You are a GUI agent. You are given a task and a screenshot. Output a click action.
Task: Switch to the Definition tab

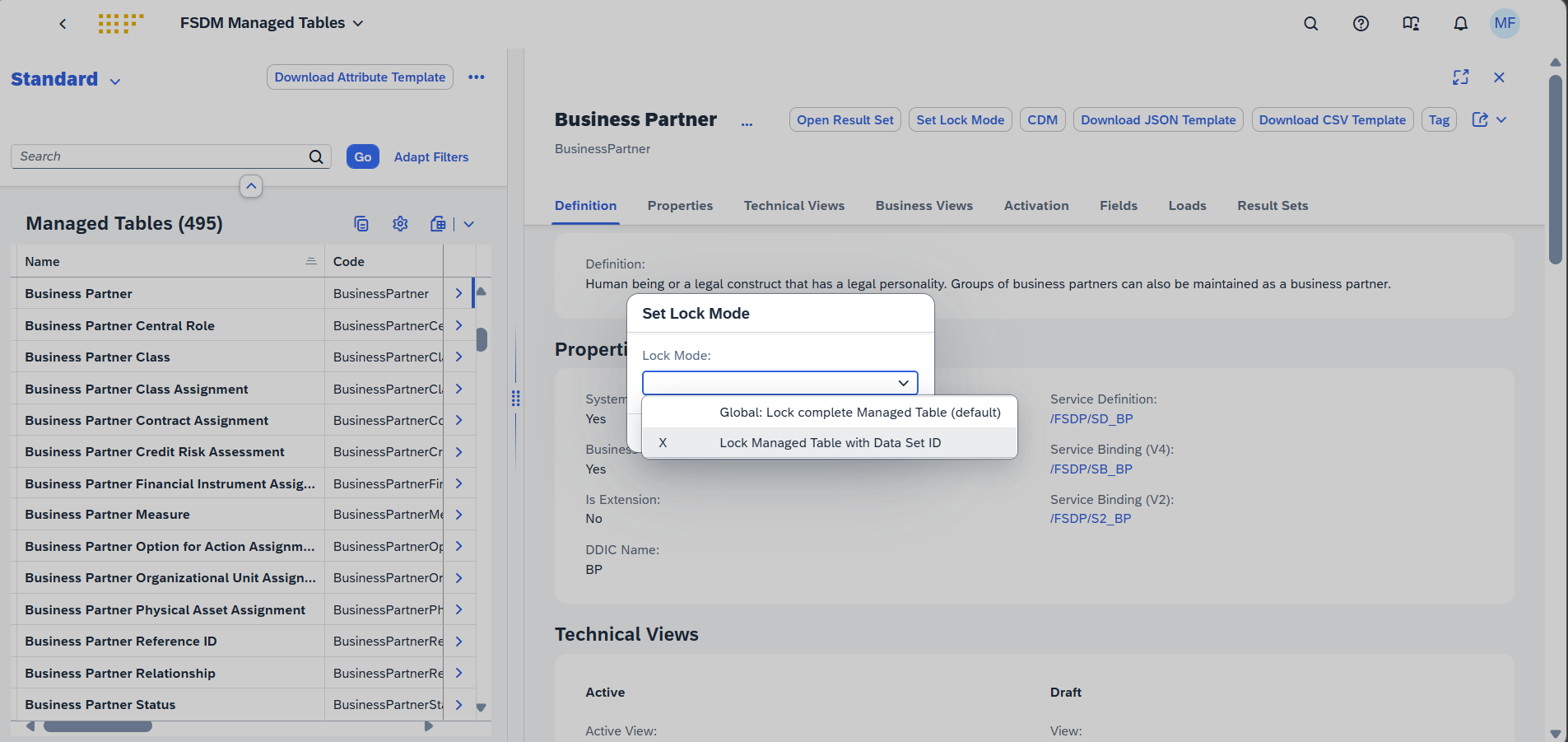pyautogui.click(x=585, y=206)
